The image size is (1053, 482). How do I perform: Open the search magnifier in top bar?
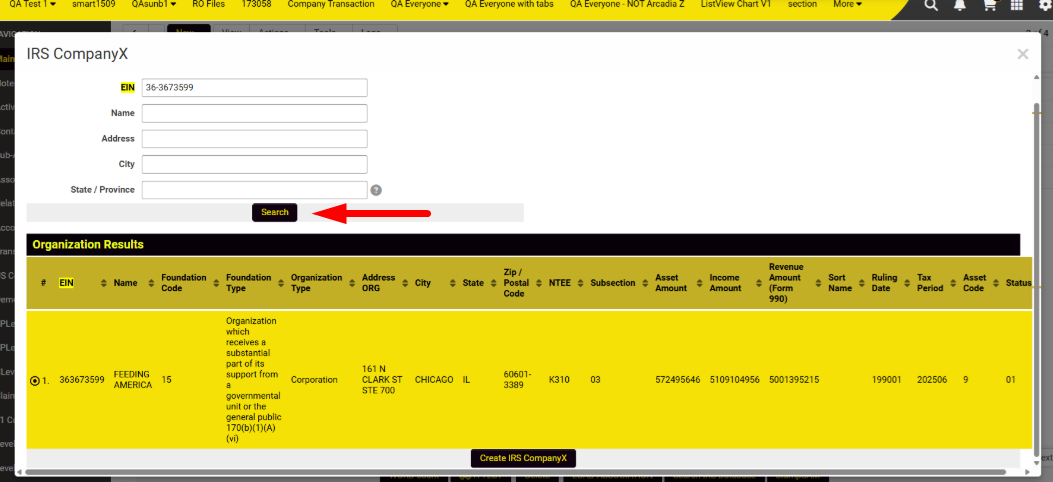pos(931,5)
